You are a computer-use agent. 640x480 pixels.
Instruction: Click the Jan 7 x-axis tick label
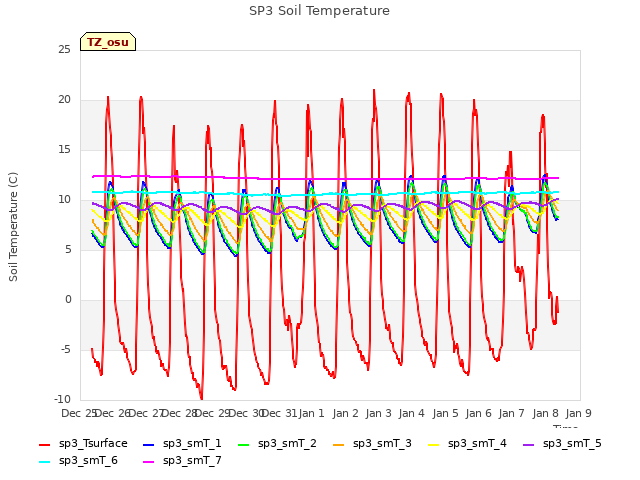coord(511,413)
